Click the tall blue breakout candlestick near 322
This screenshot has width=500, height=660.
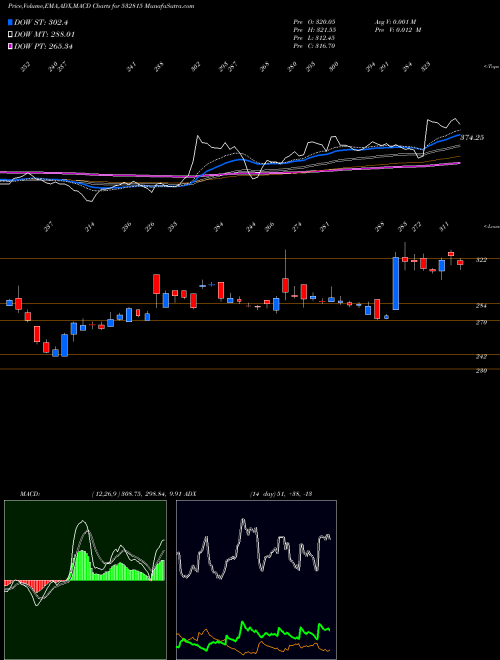(396, 283)
